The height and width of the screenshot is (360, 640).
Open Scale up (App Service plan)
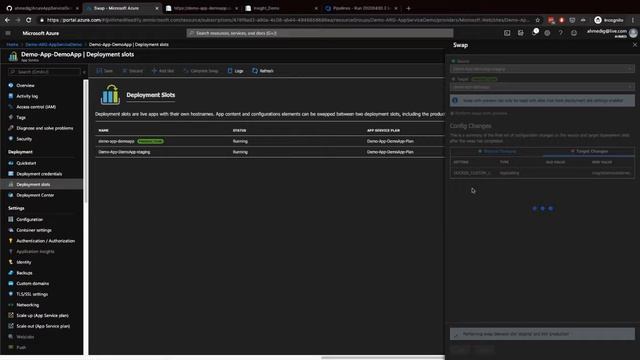[42, 316]
